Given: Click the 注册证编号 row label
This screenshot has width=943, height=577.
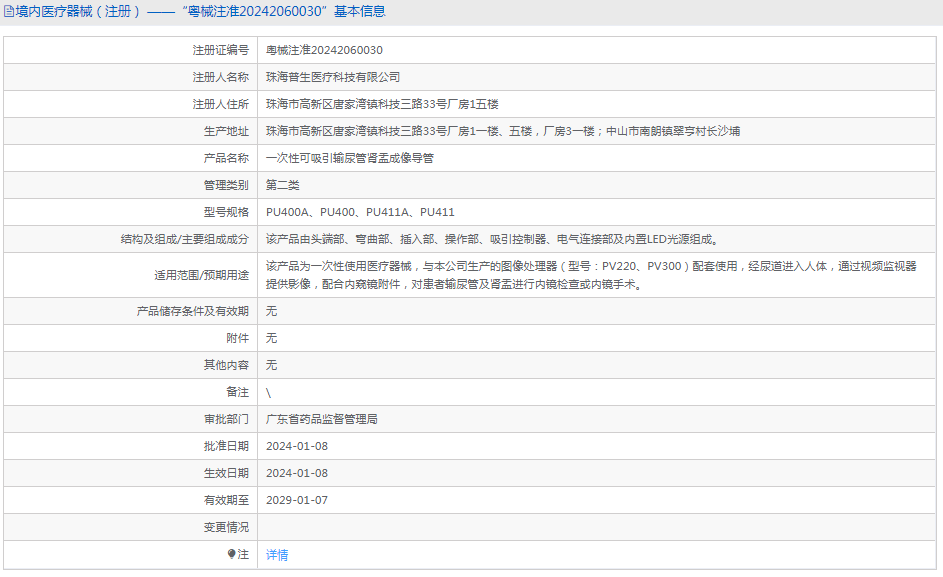Looking at the screenshot, I should click(x=220, y=50).
